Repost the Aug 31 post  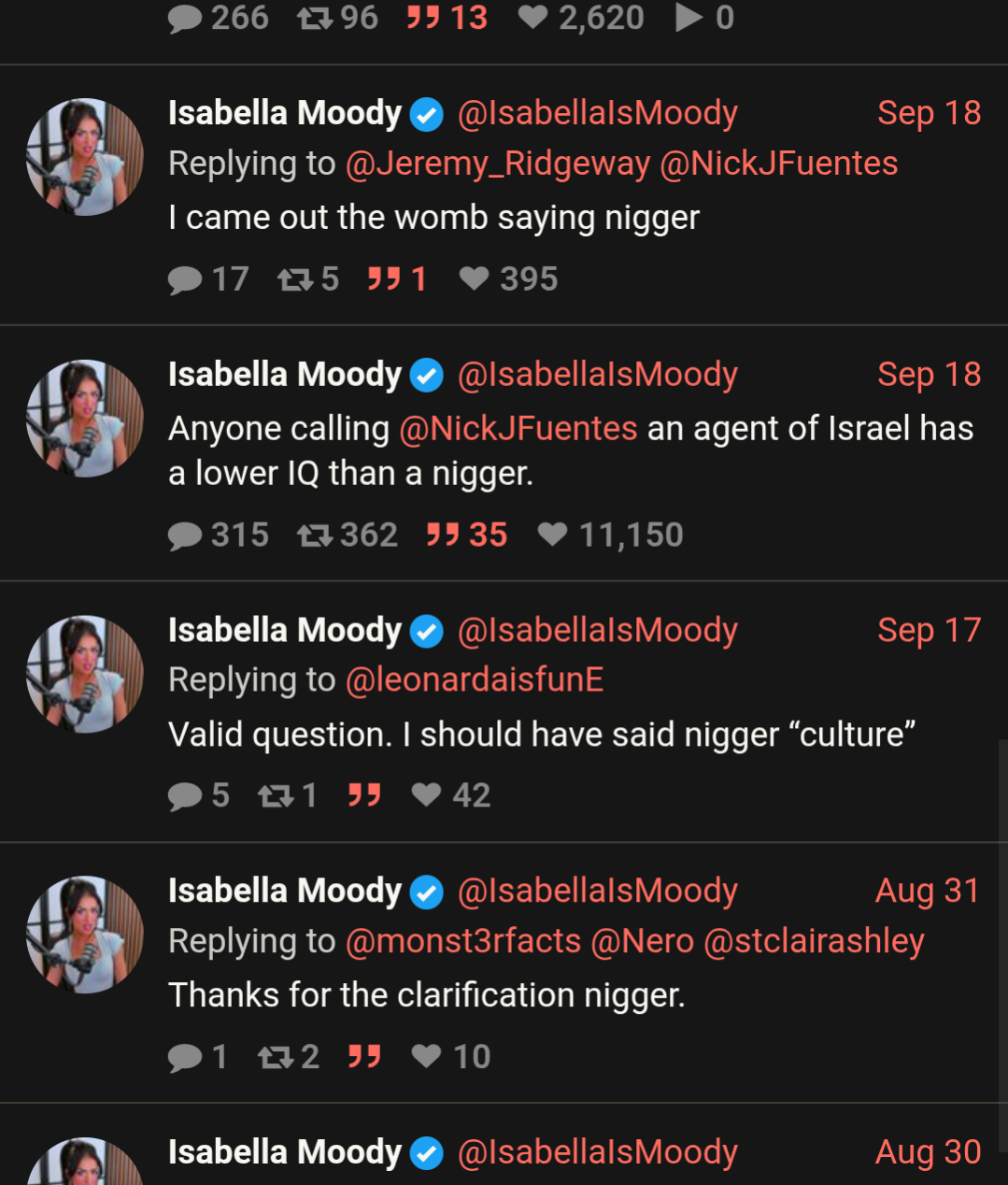[275, 1057]
